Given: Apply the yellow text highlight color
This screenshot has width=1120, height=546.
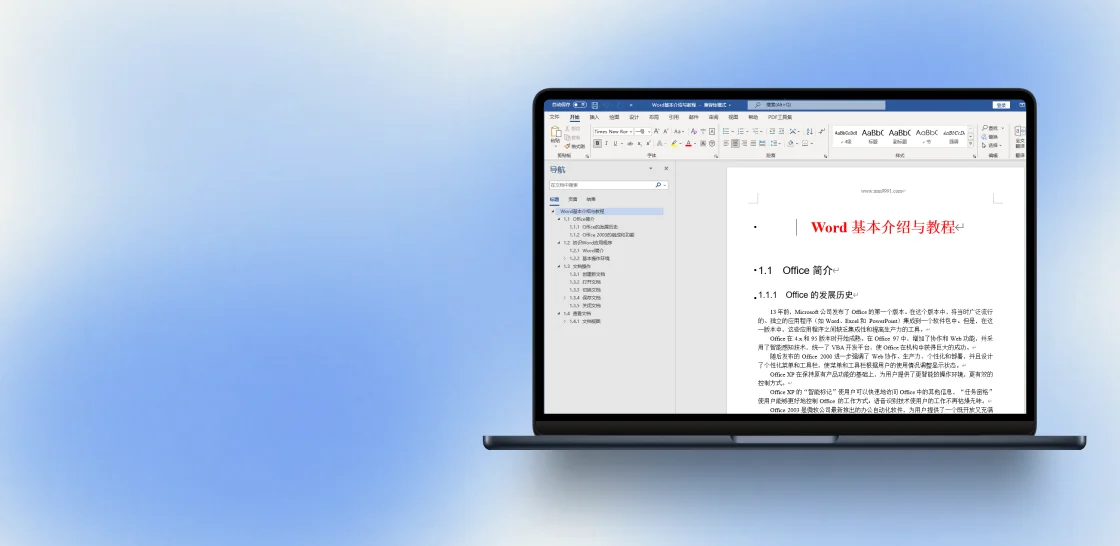Looking at the screenshot, I should pyautogui.click(x=674, y=143).
